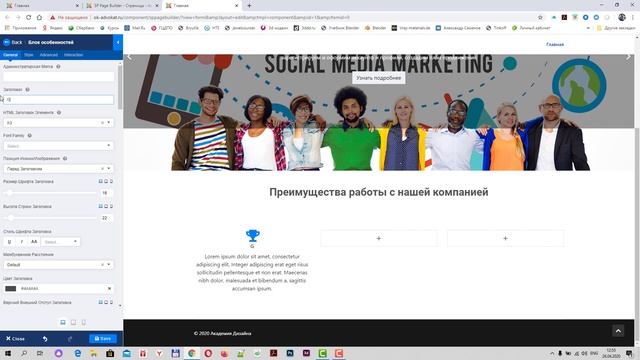The image size is (640, 360).
Task: Open the Font Family select dropdown
Action: [x=58, y=145]
